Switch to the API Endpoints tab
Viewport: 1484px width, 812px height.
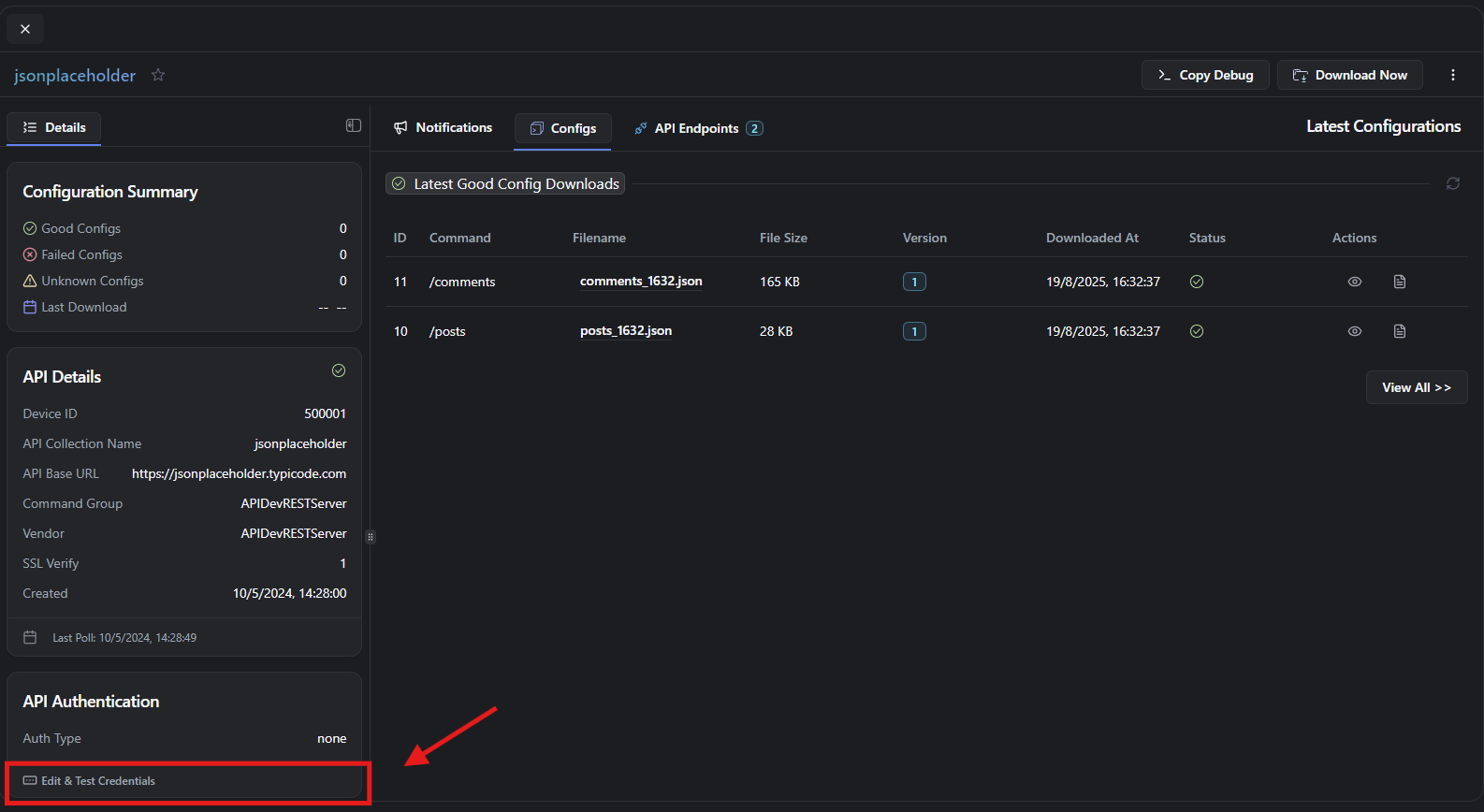pos(698,128)
